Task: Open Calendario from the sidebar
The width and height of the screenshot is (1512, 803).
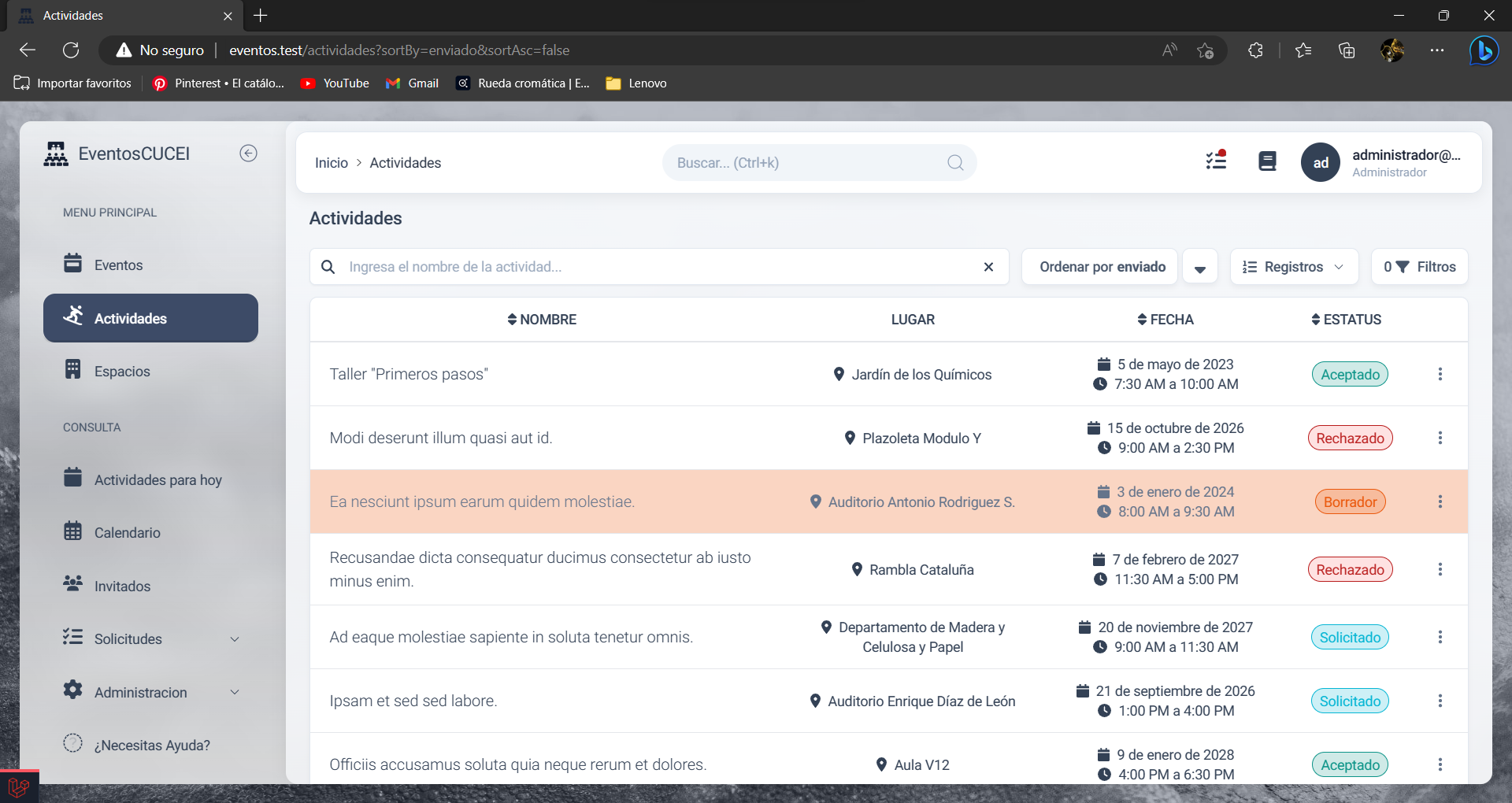Action: coord(127,533)
